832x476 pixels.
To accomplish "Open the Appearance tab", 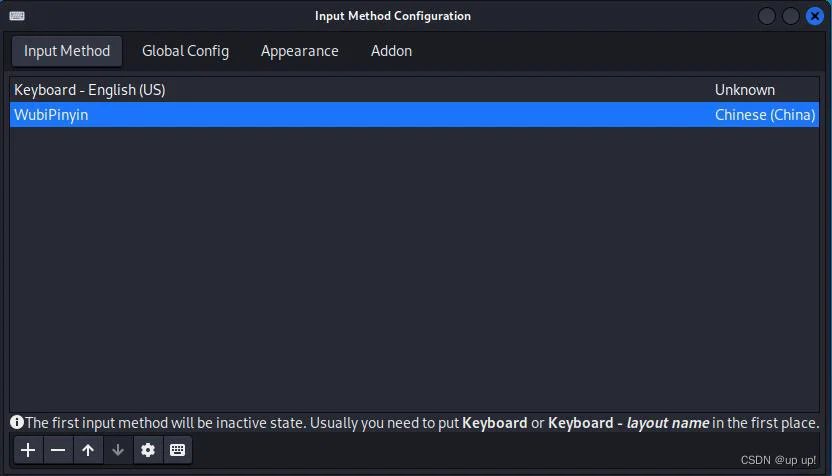I will (299, 51).
